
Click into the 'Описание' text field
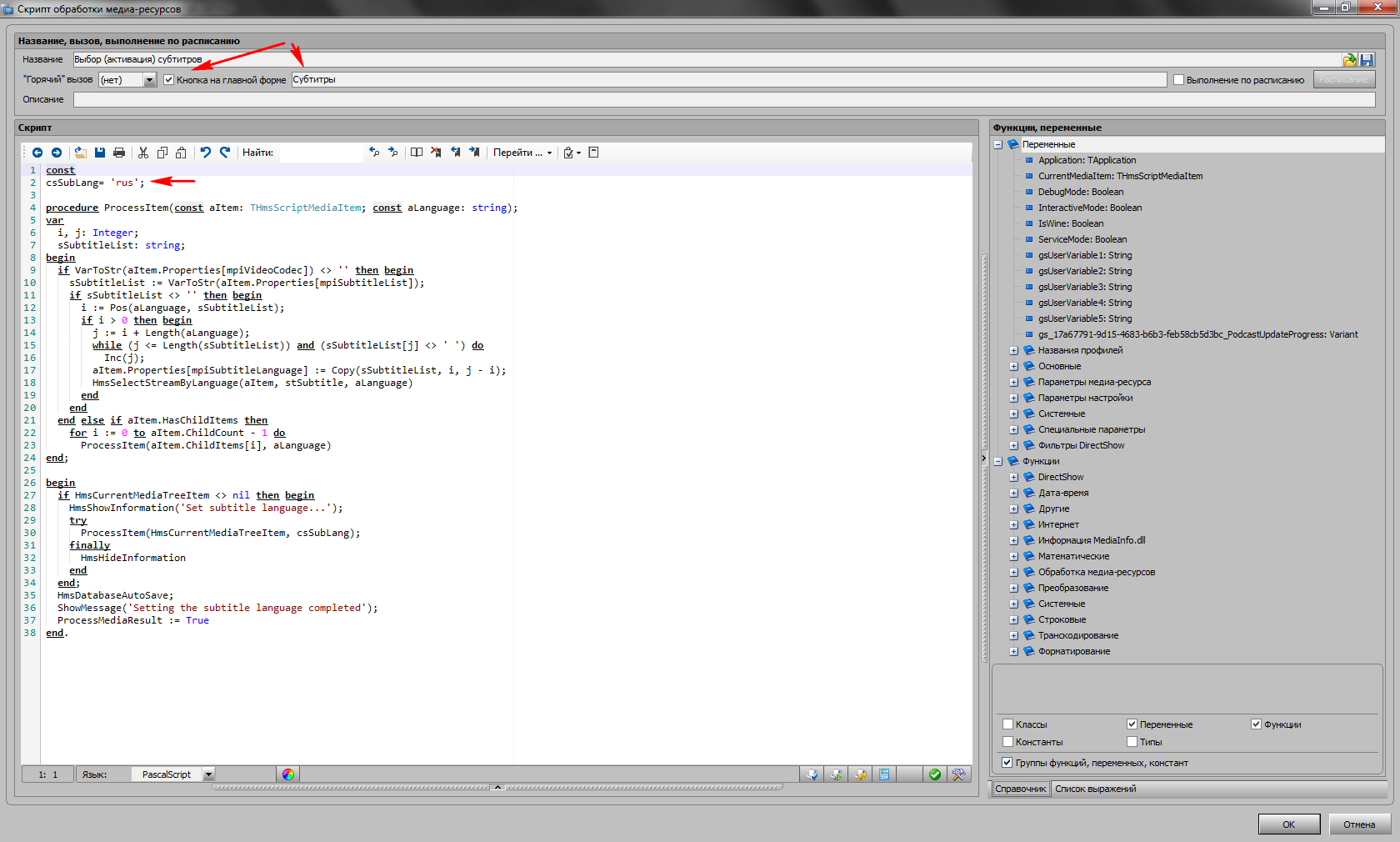(x=723, y=99)
